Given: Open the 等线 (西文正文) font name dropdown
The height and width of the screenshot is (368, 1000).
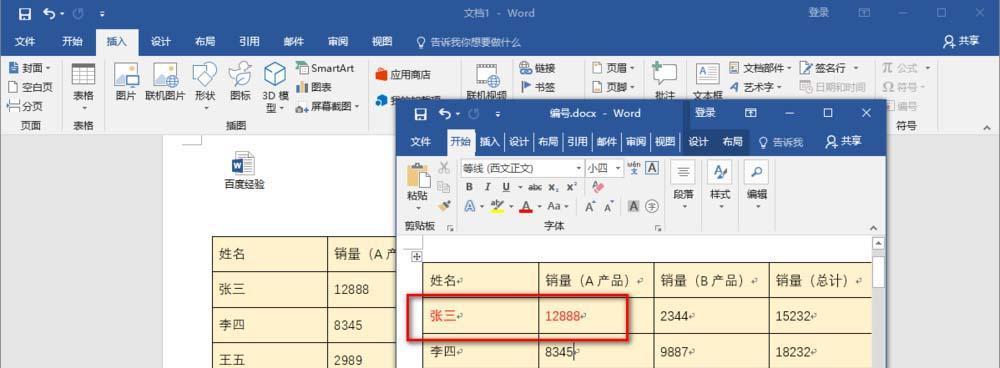Looking at the screenshot, I should point(579,168).
